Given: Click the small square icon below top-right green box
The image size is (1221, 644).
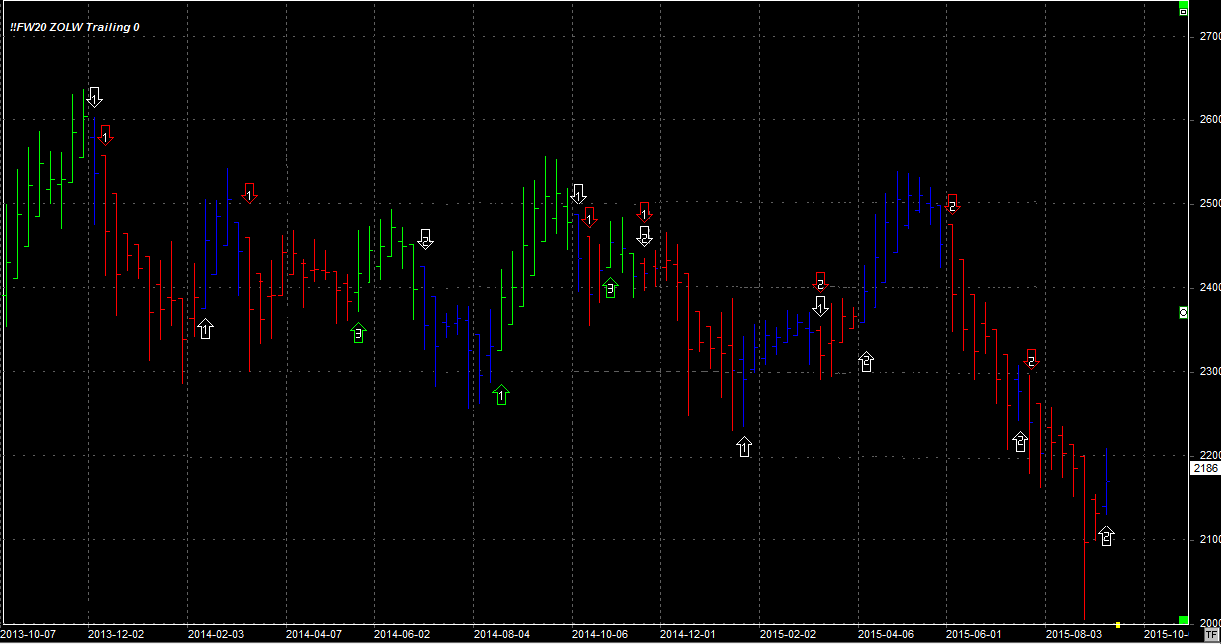Looking at the screenshot, I should coord(1183,14).
